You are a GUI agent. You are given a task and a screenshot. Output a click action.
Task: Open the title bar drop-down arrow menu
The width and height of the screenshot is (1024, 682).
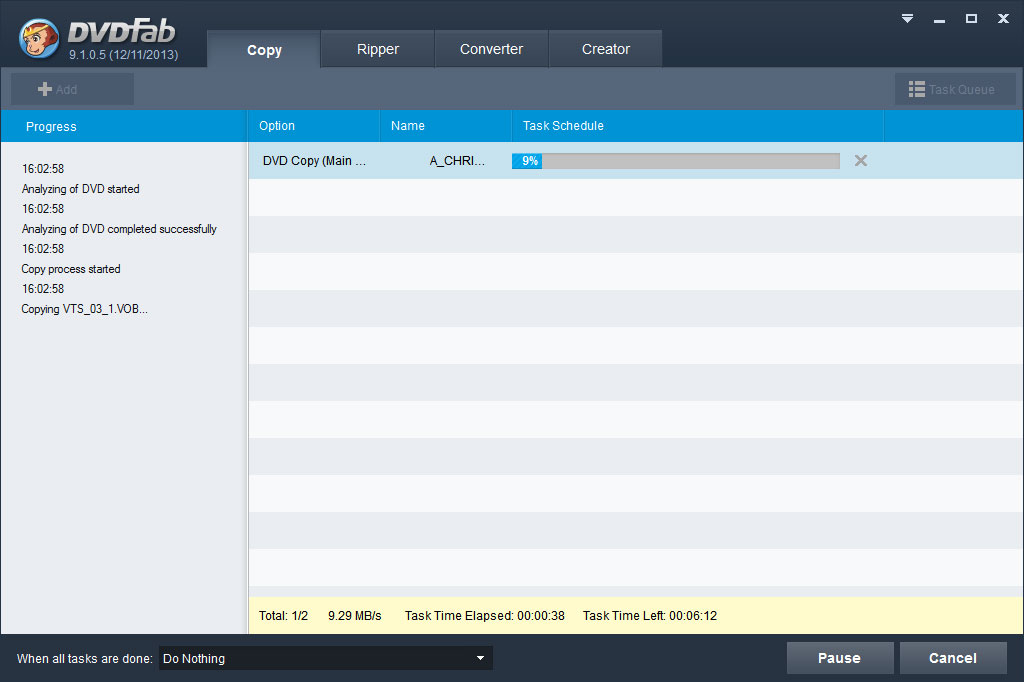tap(906, 18)
